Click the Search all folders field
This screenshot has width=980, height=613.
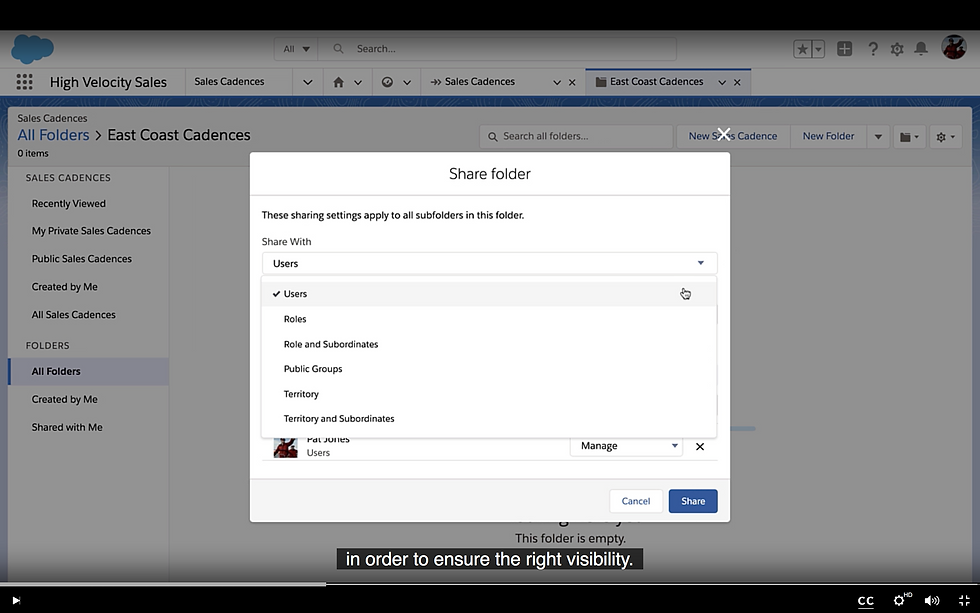[576, 136]
